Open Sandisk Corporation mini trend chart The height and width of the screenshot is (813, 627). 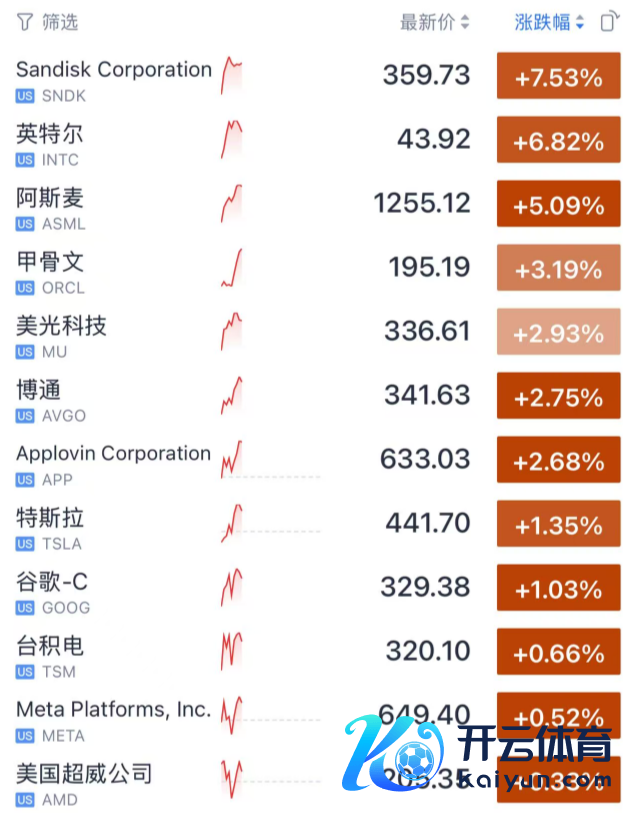(x=231, y=77)
